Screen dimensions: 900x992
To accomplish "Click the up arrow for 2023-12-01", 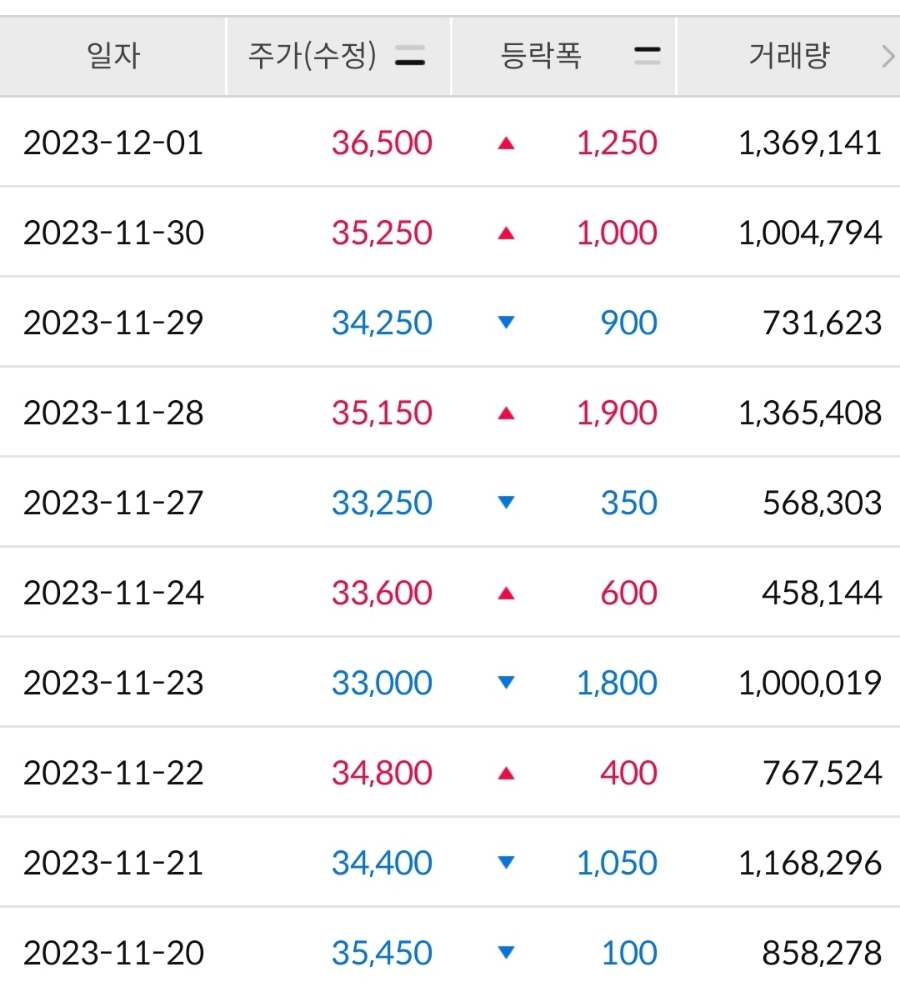I will coord(506,144).
